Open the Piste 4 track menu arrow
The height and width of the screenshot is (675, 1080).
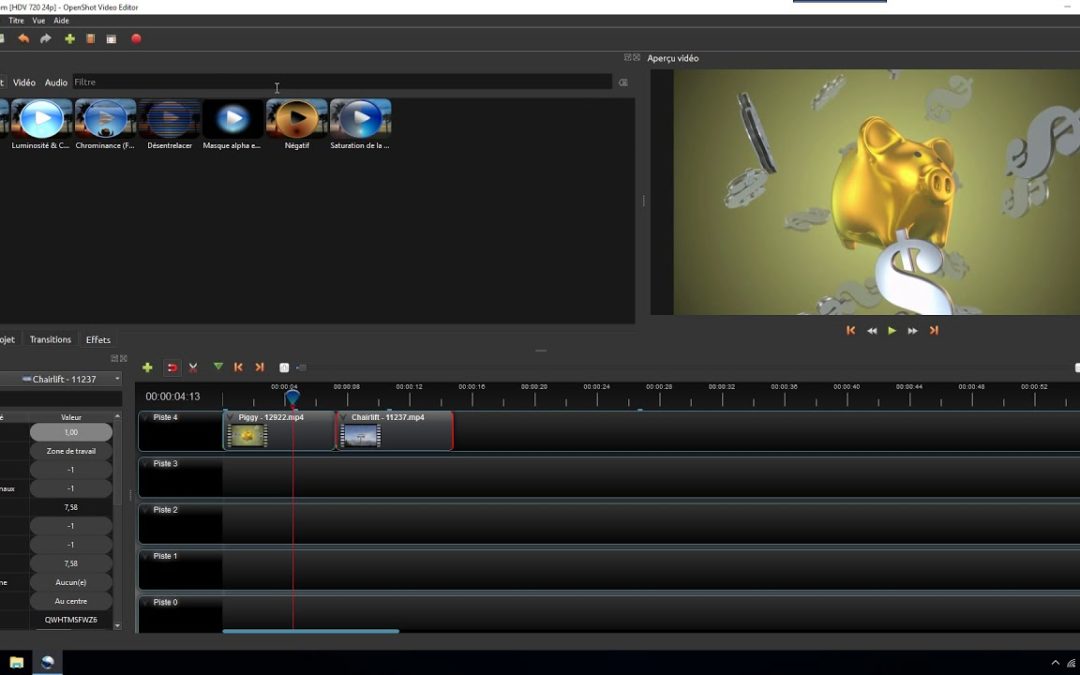click(146, 418)
